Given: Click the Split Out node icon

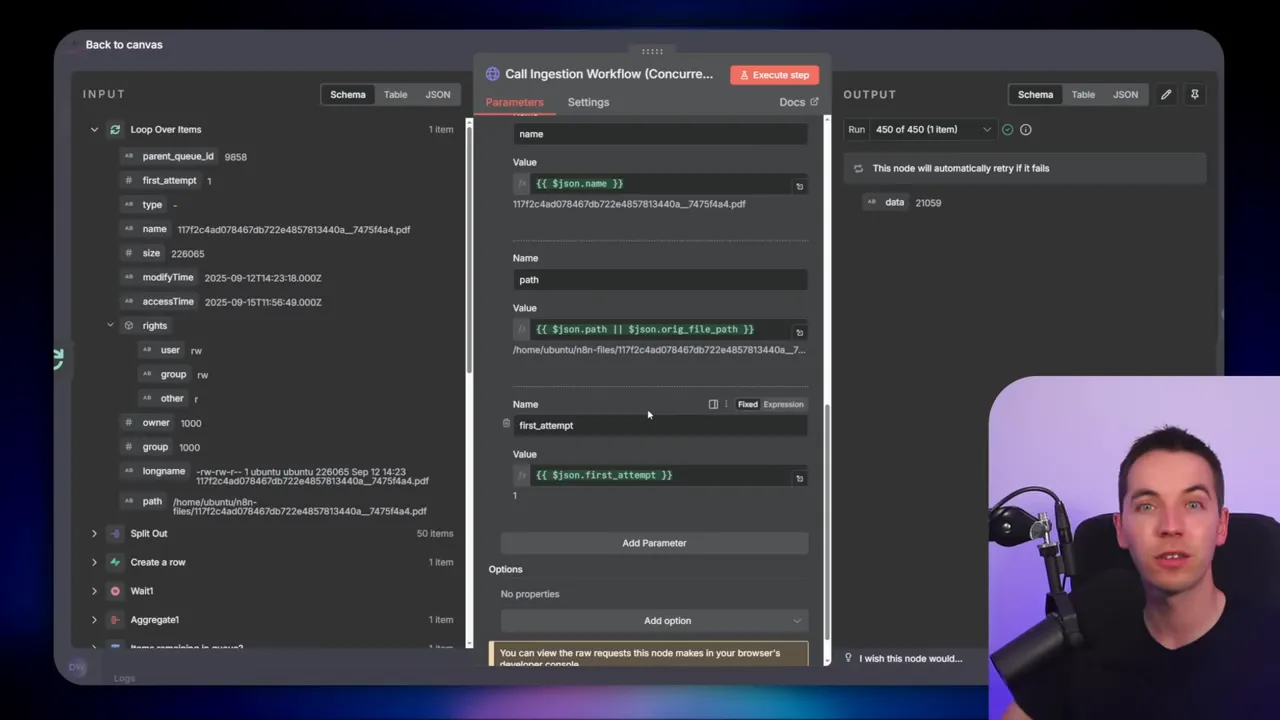Looking at the screenshot, I should click(x=115, y=533).
